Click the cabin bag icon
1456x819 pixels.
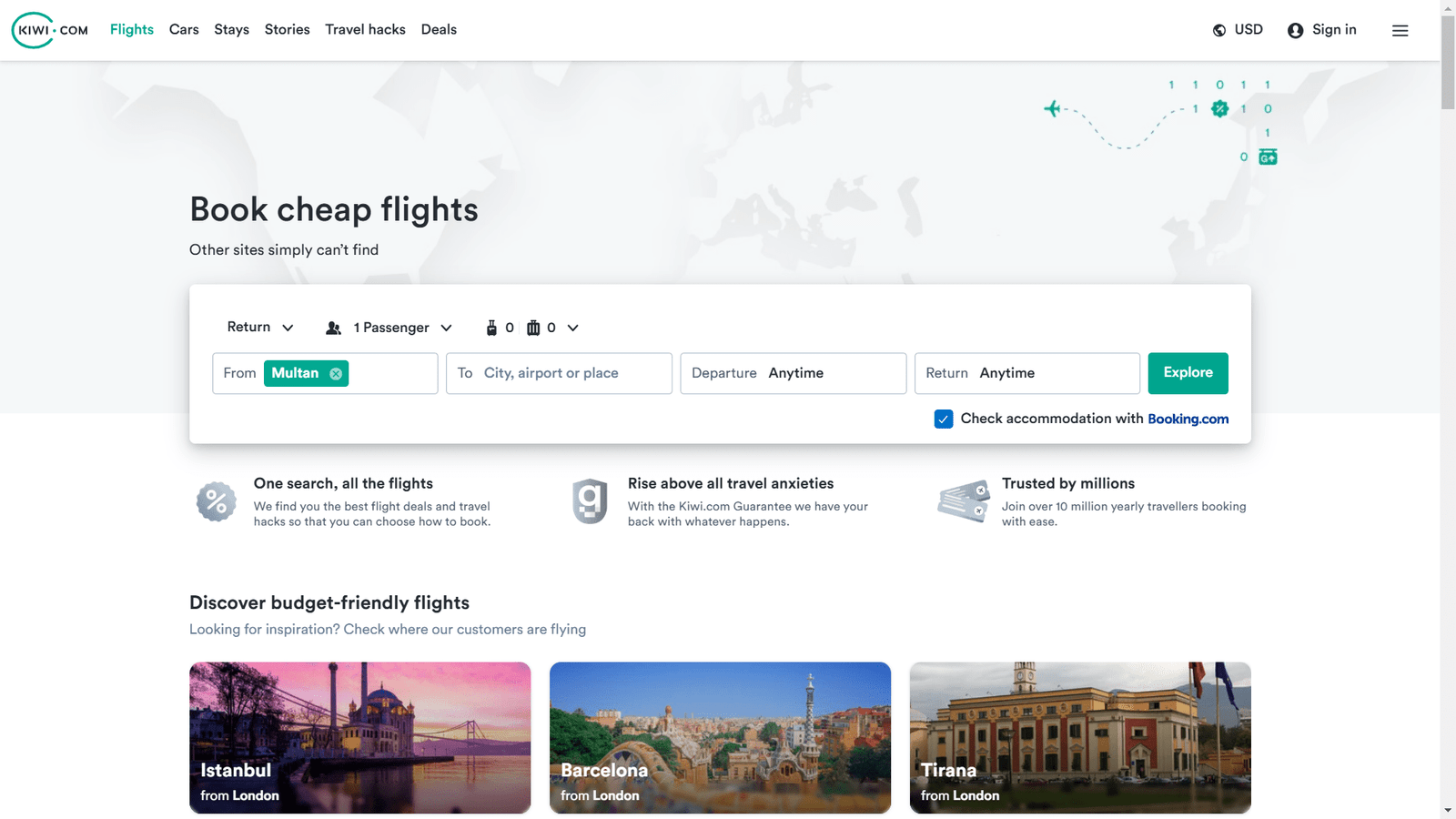491,328
